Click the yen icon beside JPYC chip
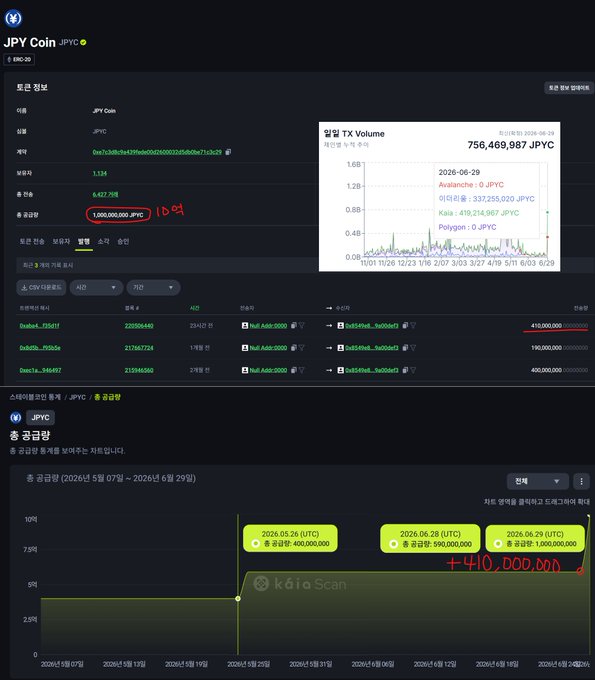 (16, 418)
